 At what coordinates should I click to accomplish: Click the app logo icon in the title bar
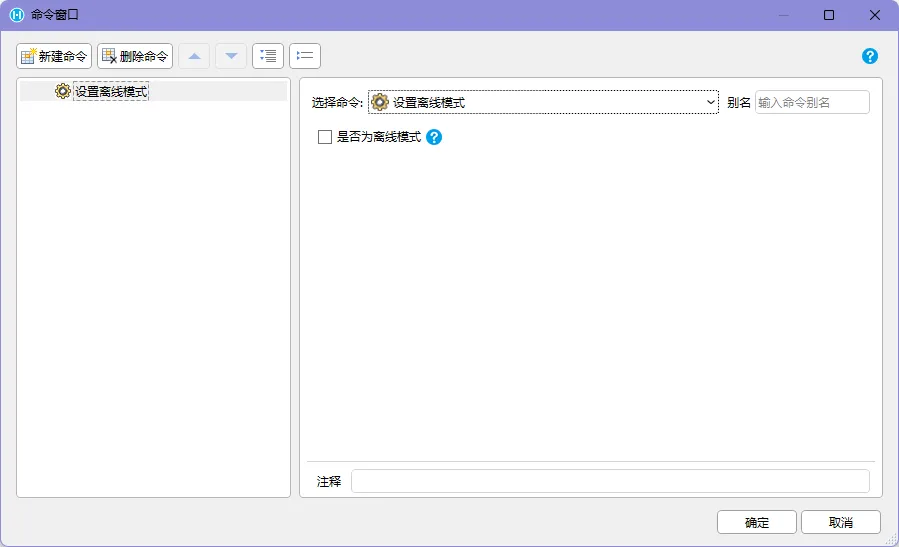17,15
